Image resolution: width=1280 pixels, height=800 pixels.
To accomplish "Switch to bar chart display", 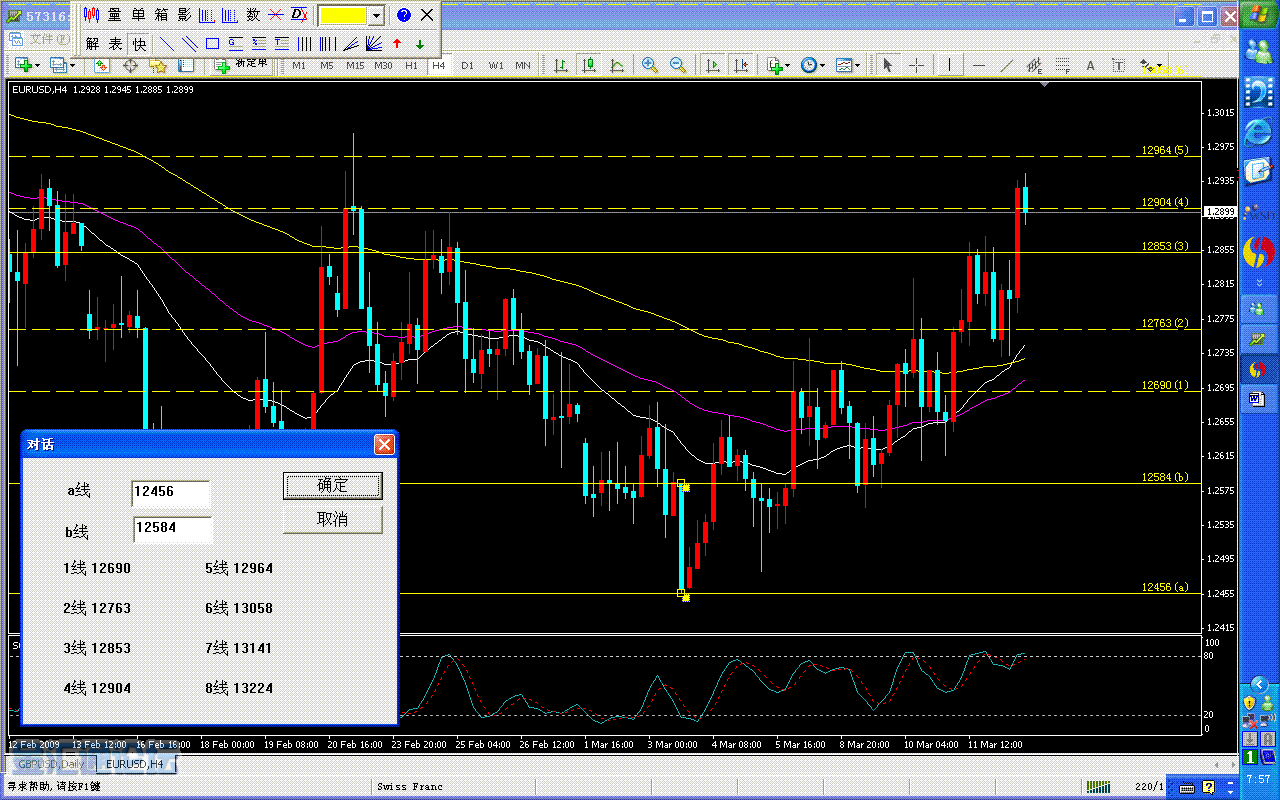I will pyautogui.click(x=561, y=65).
